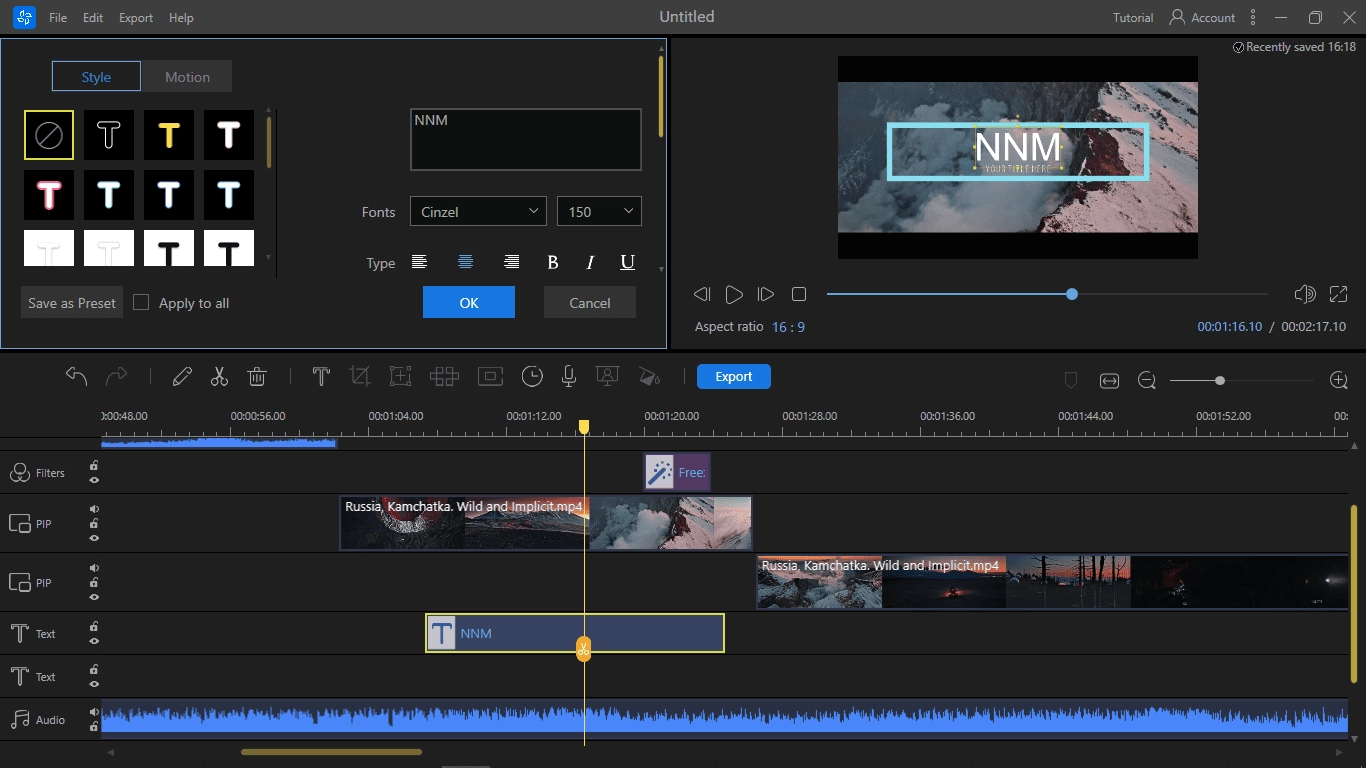Viewport: 1366px width, 768px height.
Task: Click the paint bucket icon in the toolbar
Action: pos(650,376)
